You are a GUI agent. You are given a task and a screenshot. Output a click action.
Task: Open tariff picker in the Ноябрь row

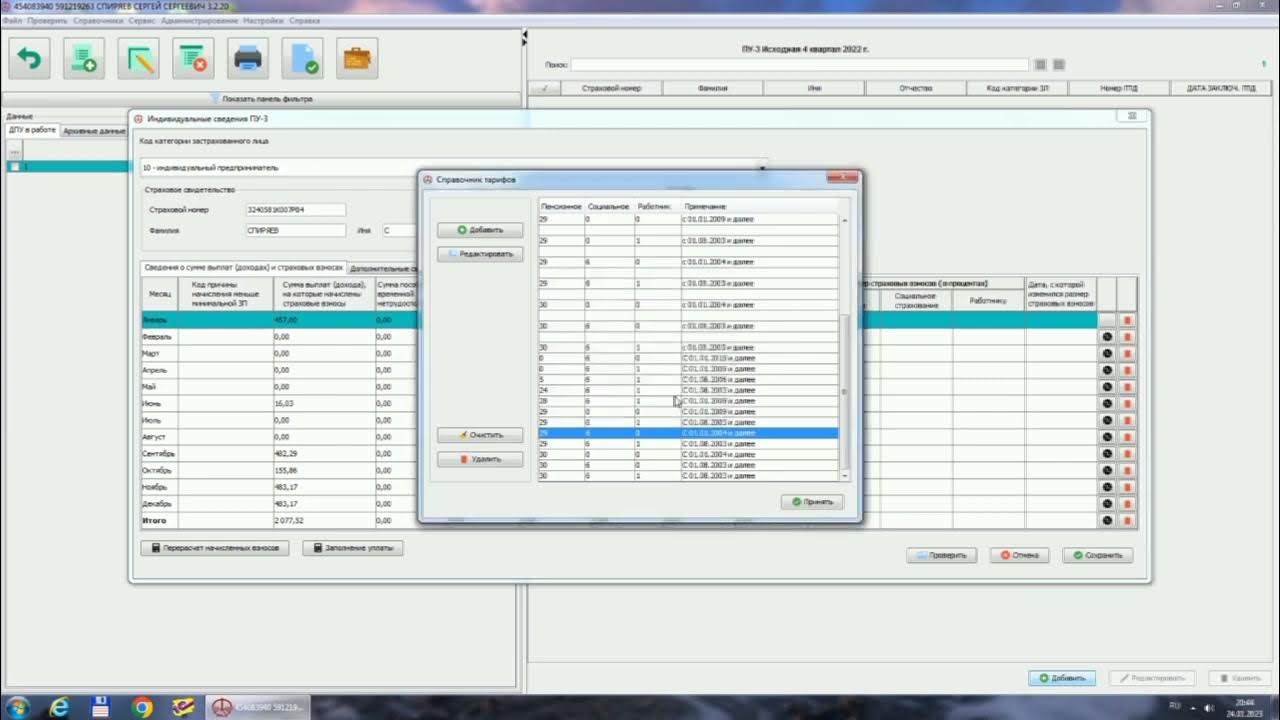click(1107, 487)
